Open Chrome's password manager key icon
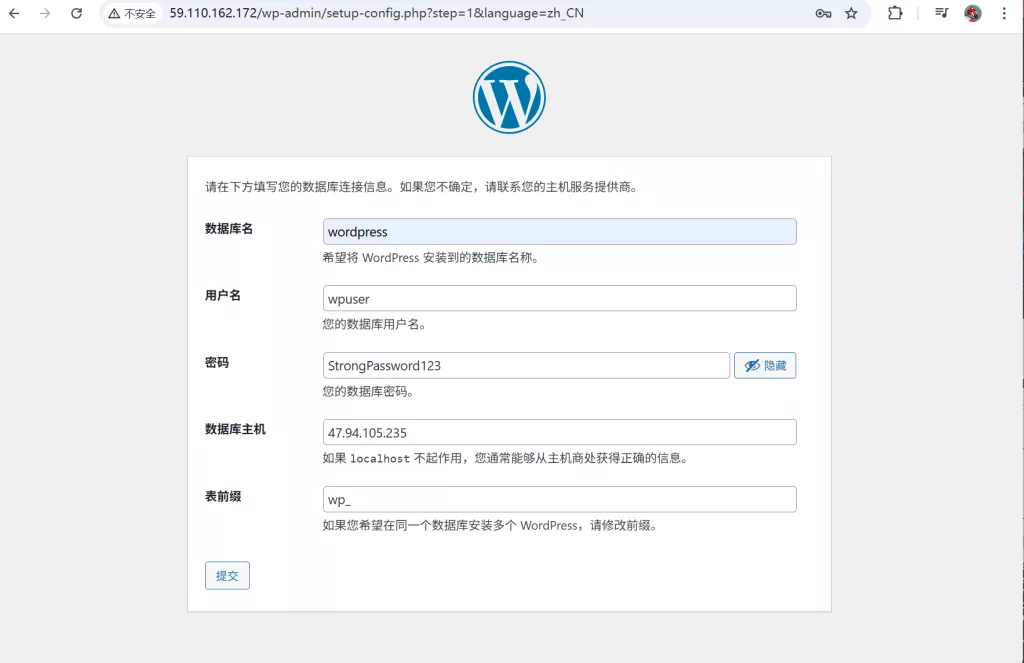This screenshot has height=663, width=1024. coord(823,14)
